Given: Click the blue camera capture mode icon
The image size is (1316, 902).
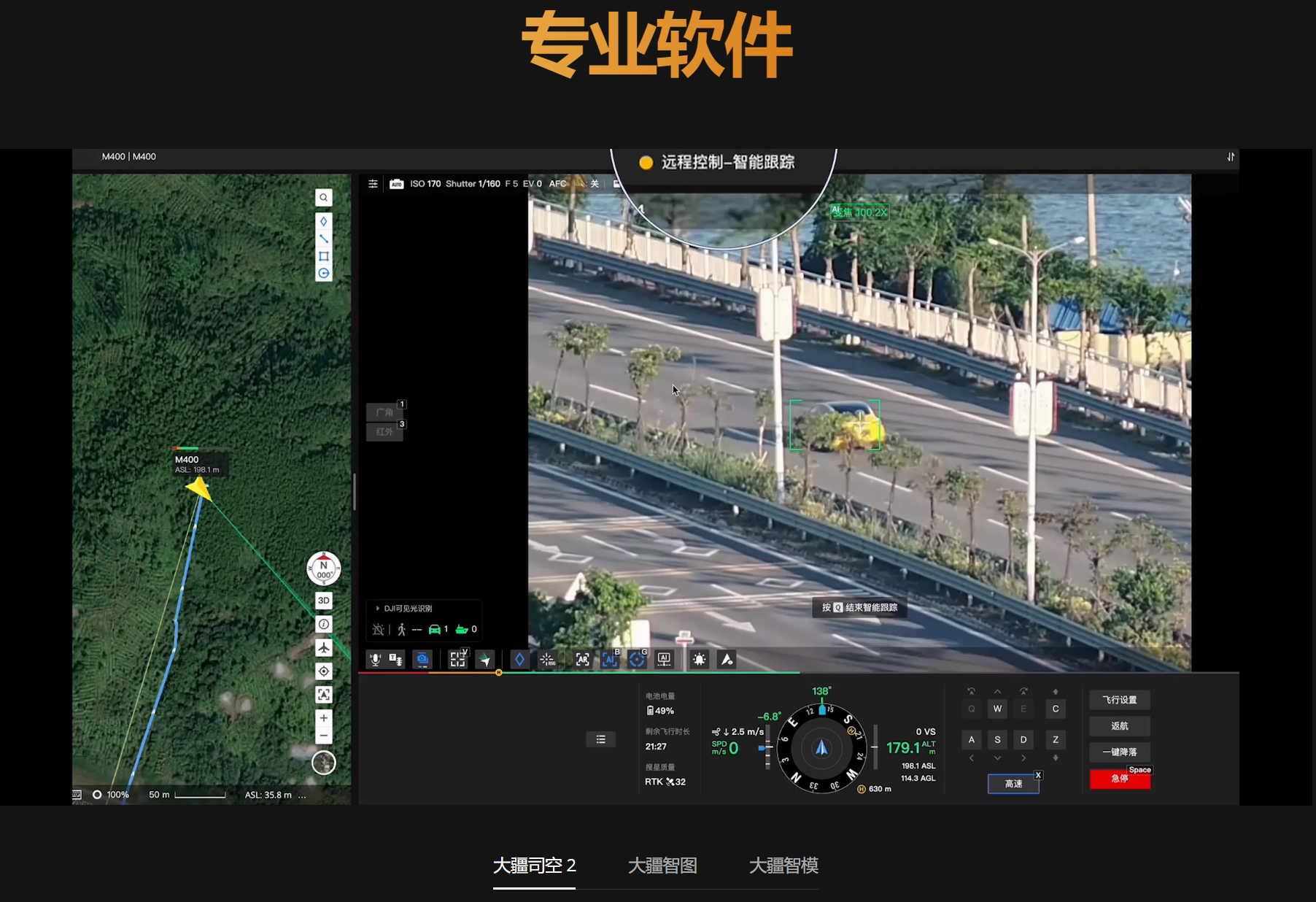Looking at the screenshot, I should 422,660.
